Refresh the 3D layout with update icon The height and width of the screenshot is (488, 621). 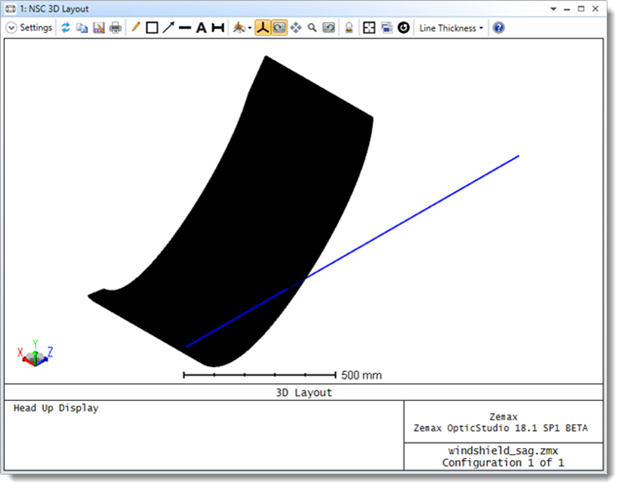[65, 28]
